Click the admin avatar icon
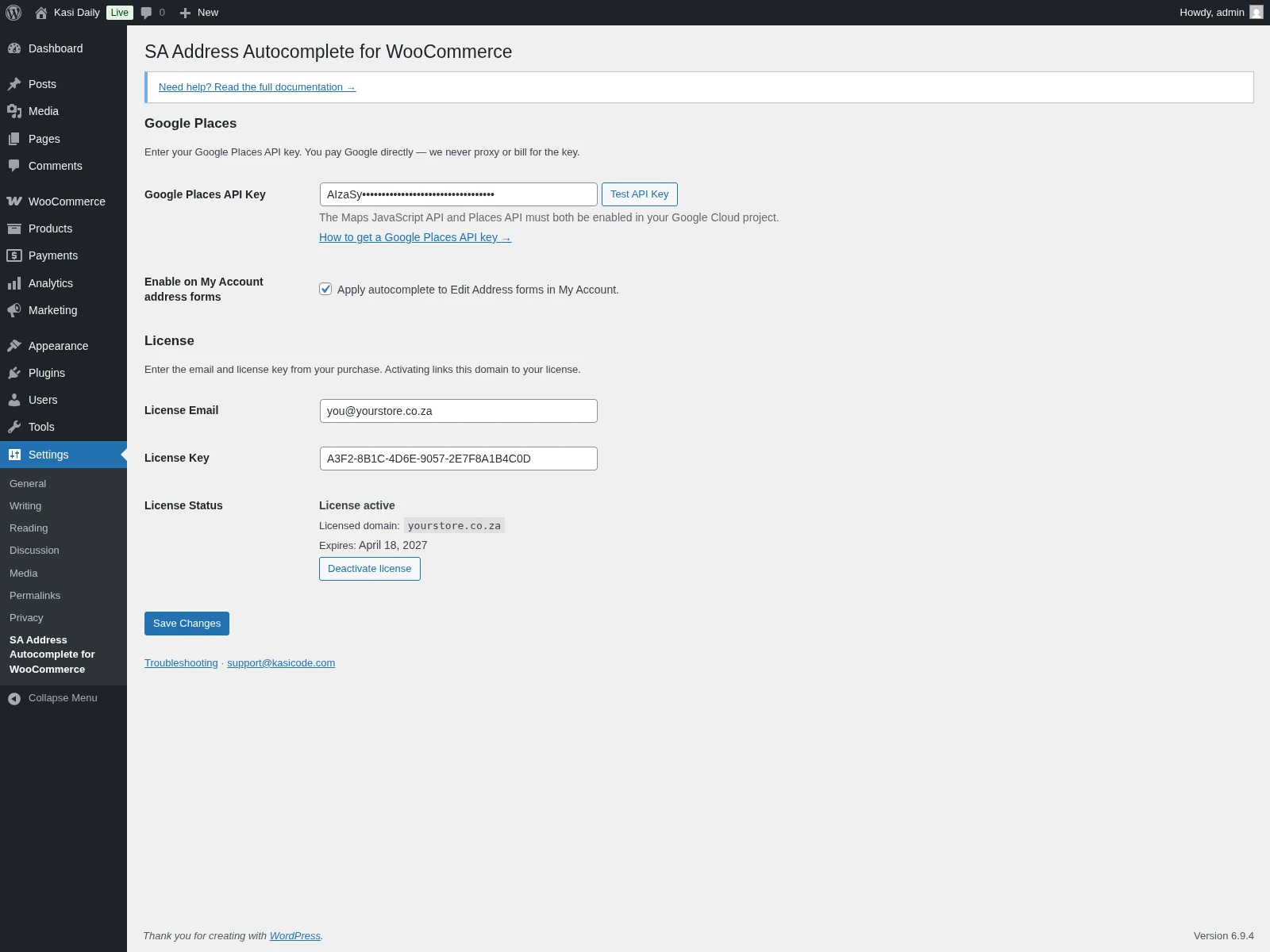The width and height of the screenshot is (1270, 952). (x=1257, y=12)
